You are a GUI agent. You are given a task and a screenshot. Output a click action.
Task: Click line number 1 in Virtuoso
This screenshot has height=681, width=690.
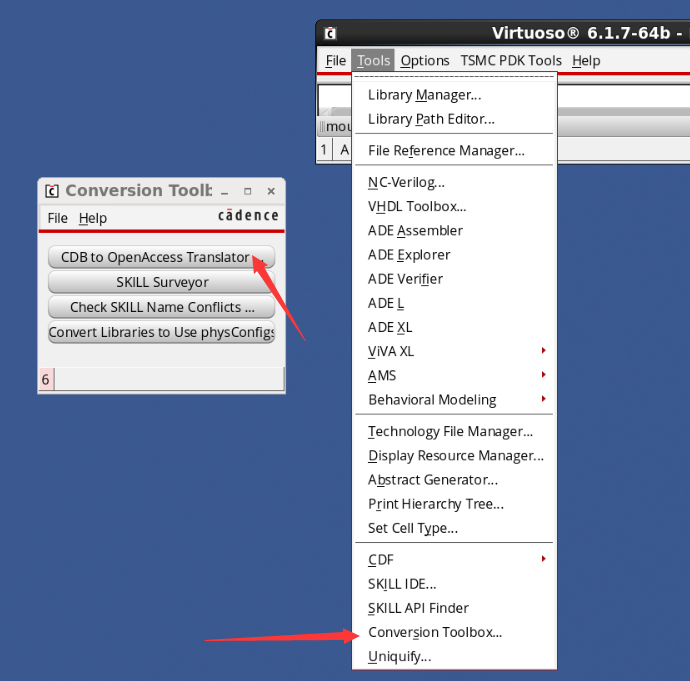pyautogui.click(x=324, y=150)
